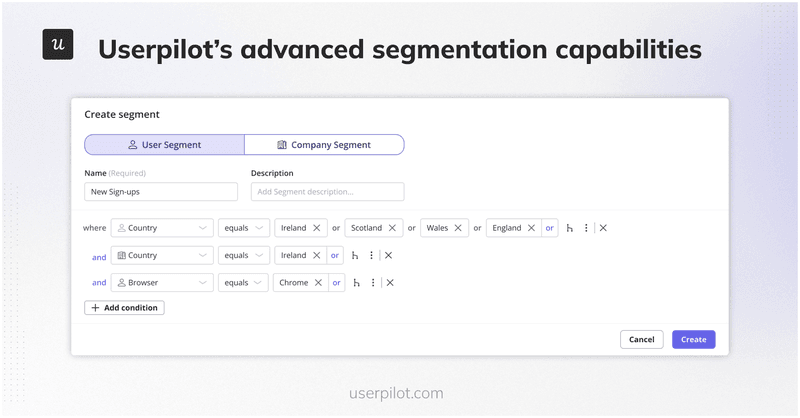Toggle the 'and' operator before Browser

[x=99, y=283]
